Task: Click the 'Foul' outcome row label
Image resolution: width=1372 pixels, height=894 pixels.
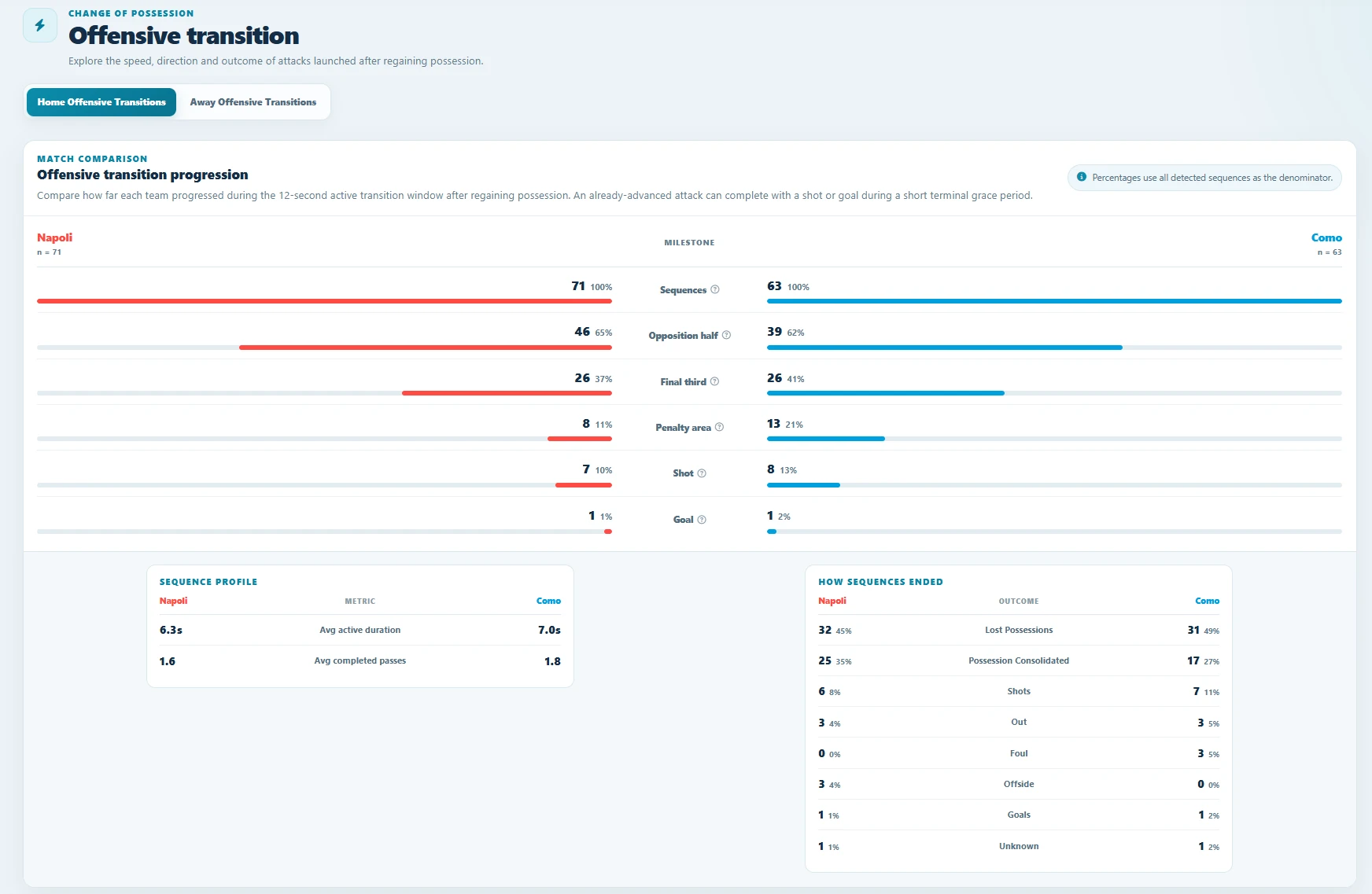Action: 1019,753
